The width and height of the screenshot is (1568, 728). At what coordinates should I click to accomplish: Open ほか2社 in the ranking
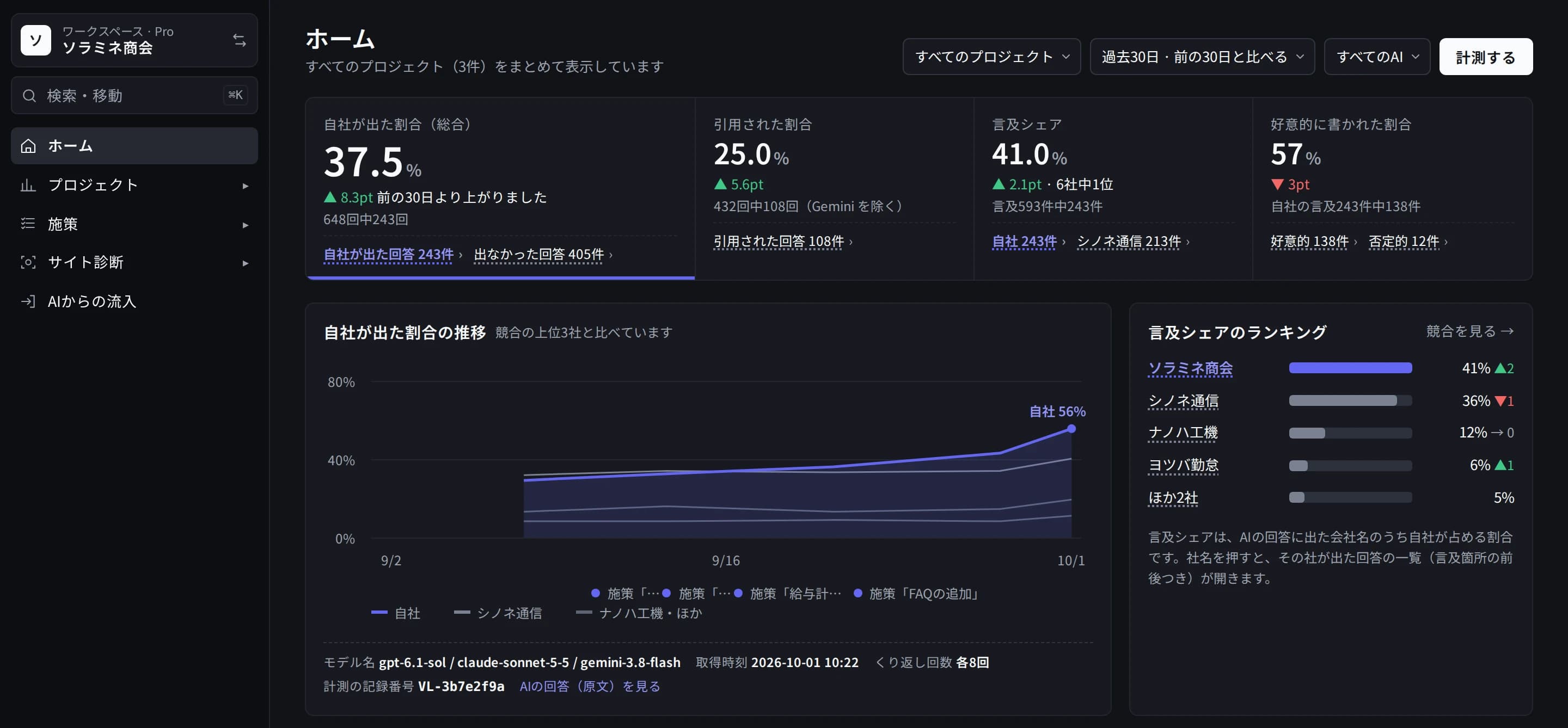point(1173,497)
